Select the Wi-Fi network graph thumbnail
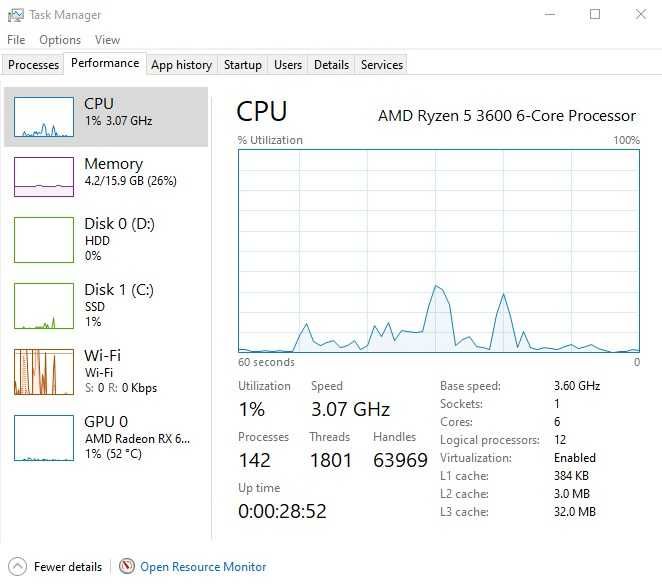The width and height of the screenshot is (662, 587). coord(44,371)
